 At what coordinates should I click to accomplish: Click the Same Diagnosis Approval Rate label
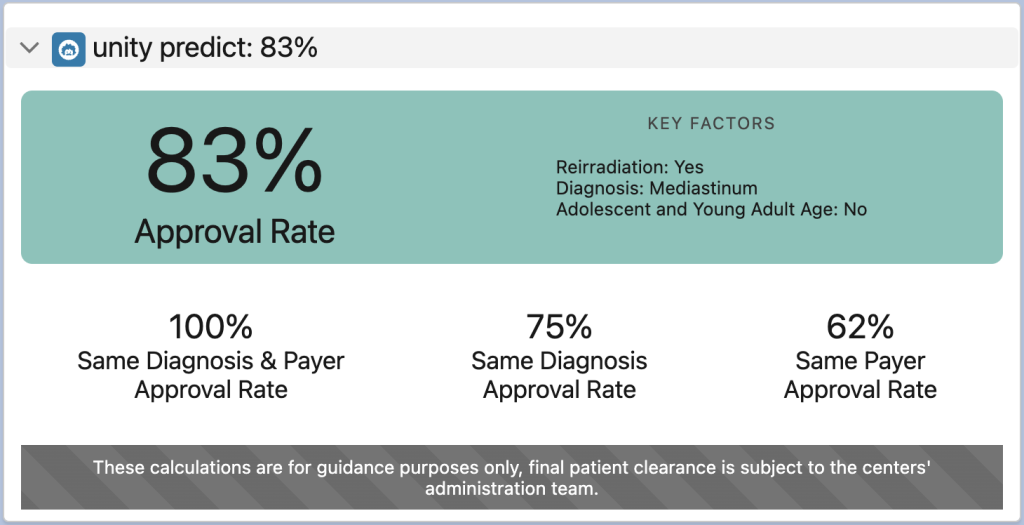coord(559,375)
